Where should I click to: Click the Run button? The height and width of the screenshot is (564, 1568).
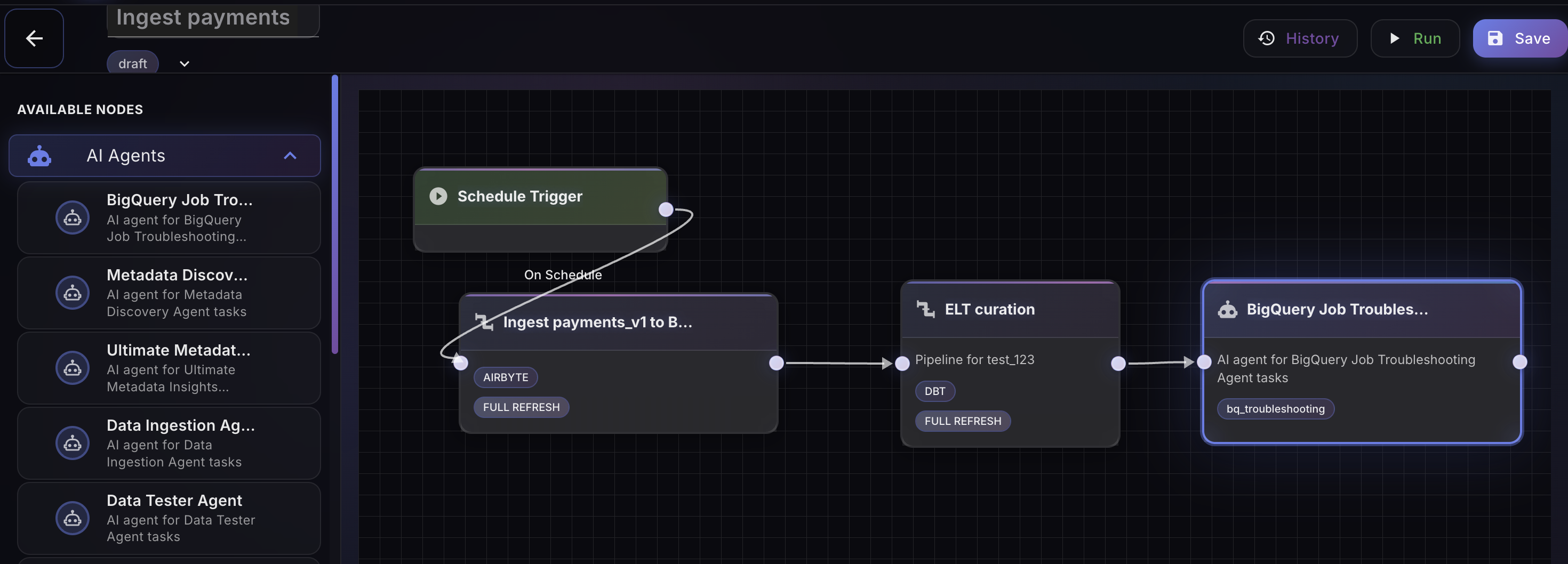pyautogui.click(x=1414, y=38)
